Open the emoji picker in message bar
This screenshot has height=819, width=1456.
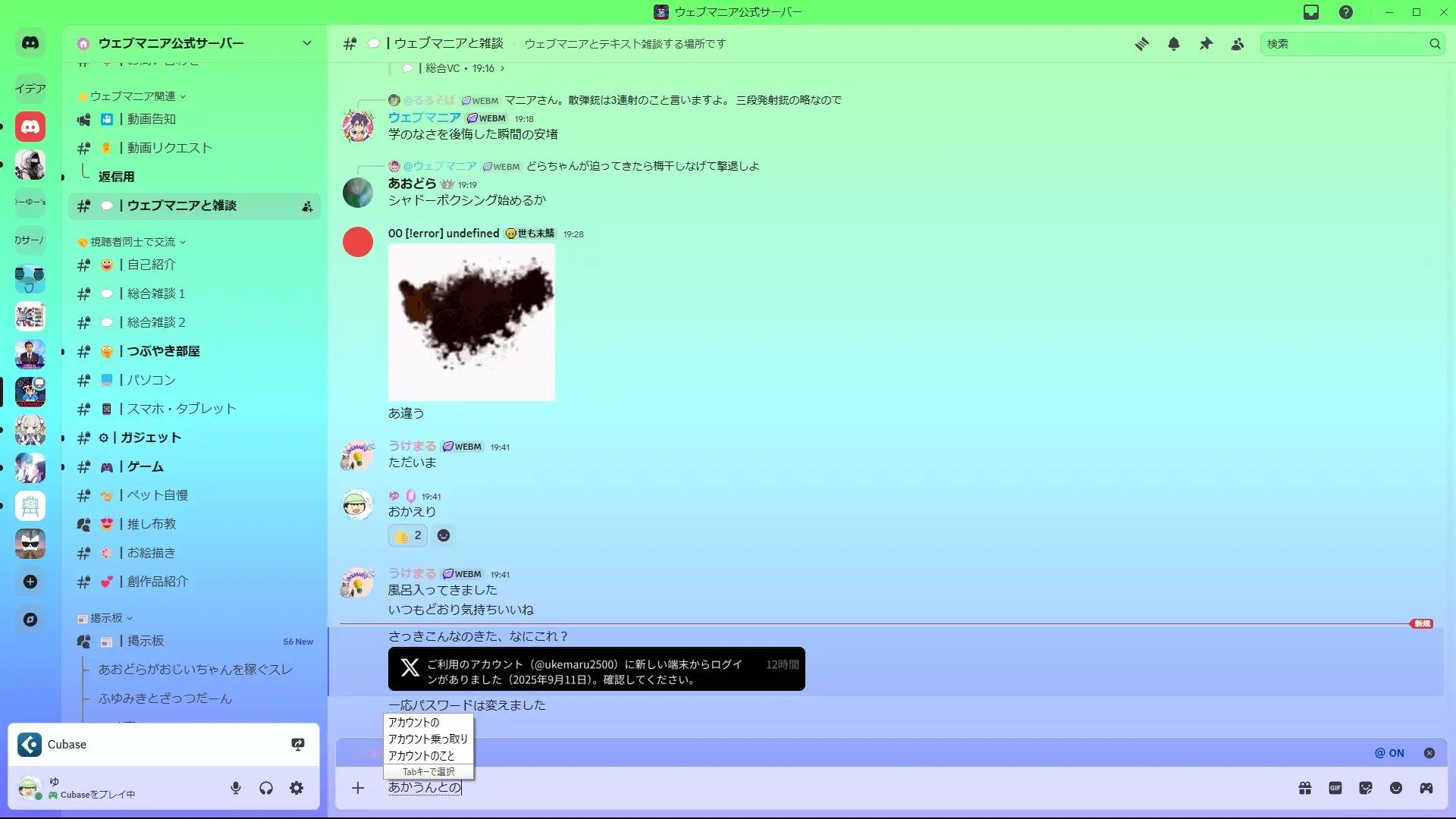tap(1396, 788)
